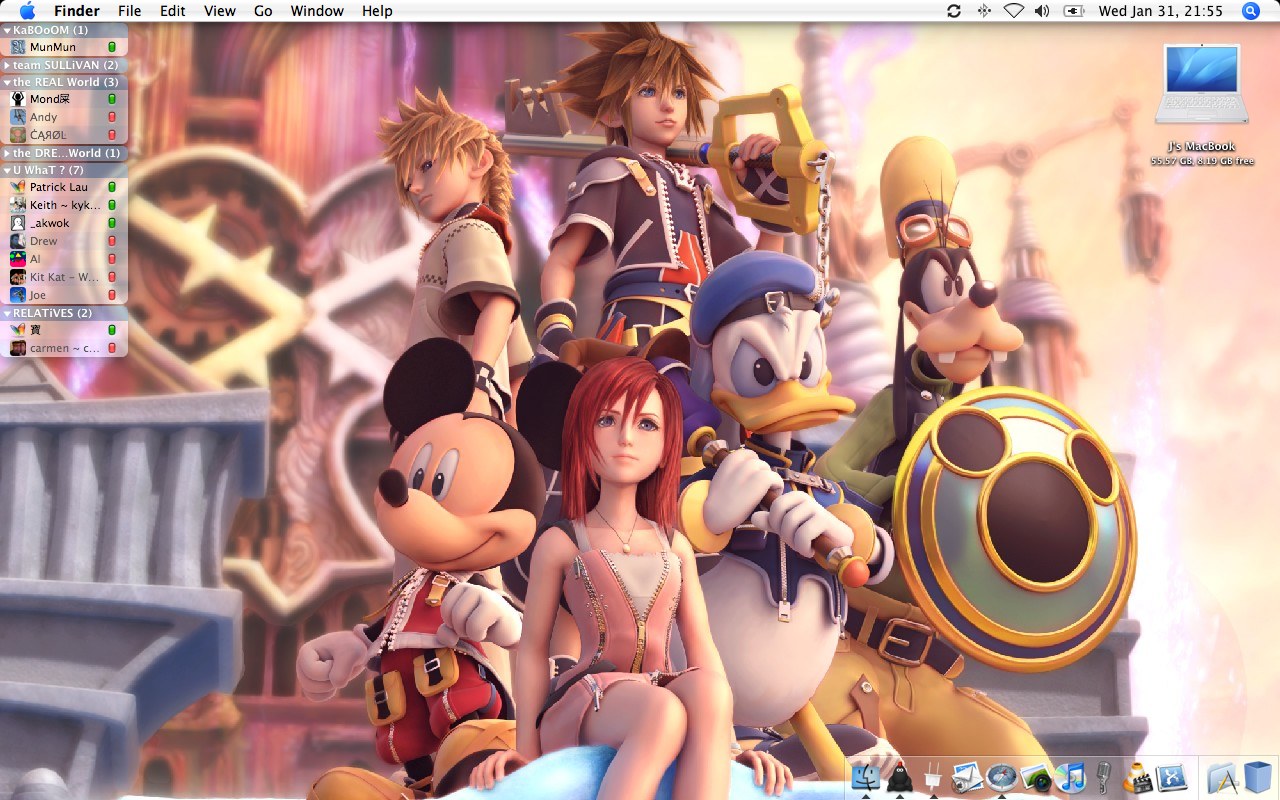Open the blue X app in Dock
Screen dimensions: 1280x800
[x=1171, y=777]
